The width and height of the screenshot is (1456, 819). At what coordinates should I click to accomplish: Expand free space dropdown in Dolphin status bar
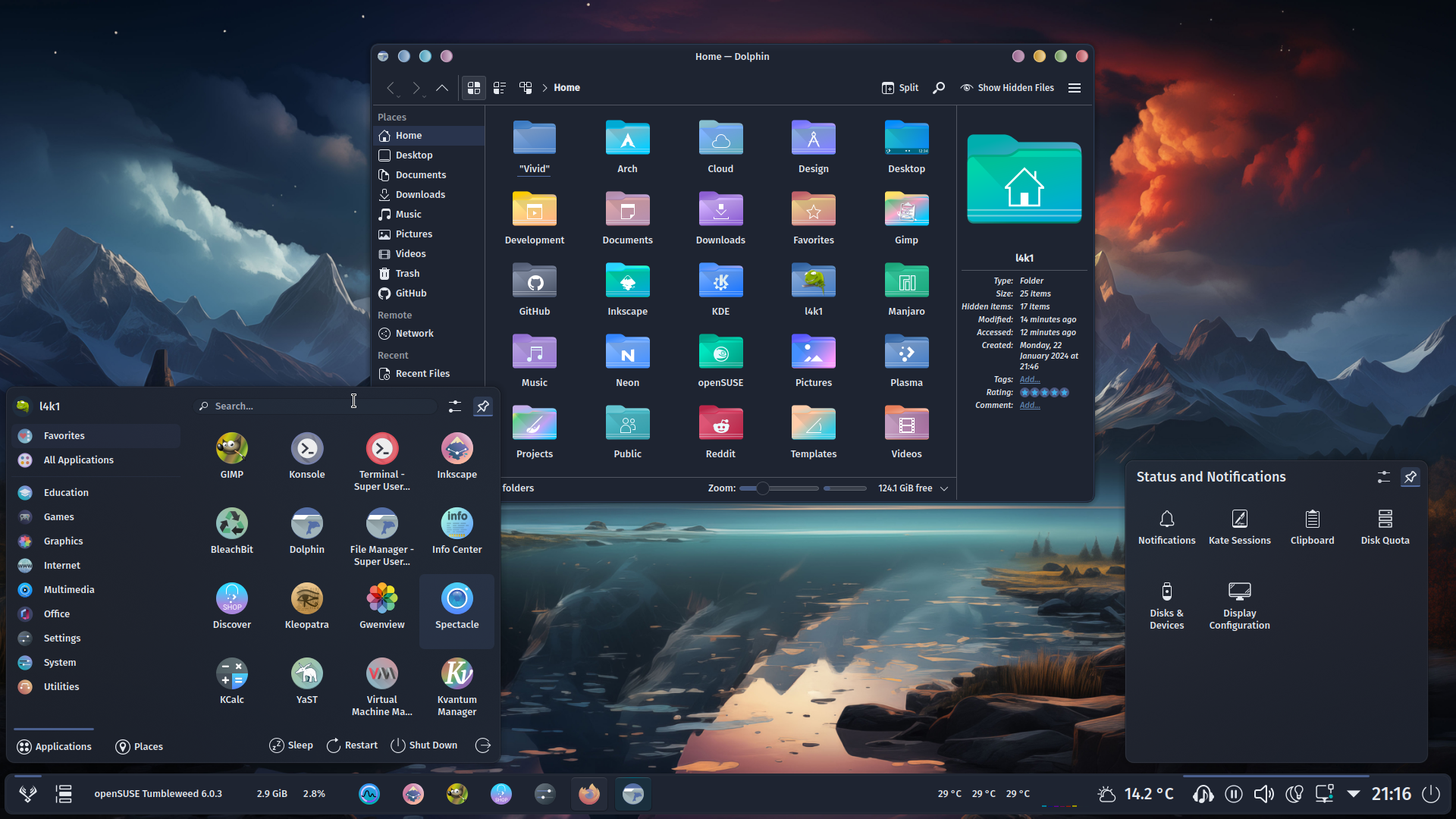(x=944, y=488)
